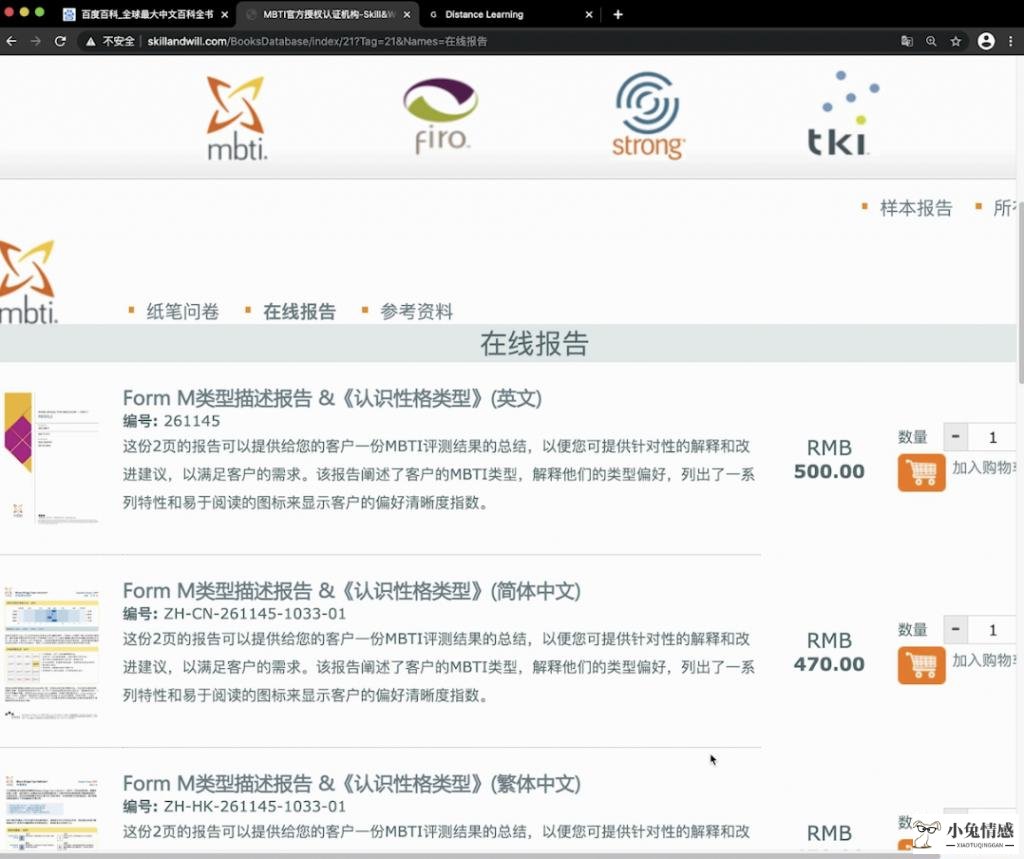Open the page translate icon
Screen dimensions: 1024x859
coord(906,41)
